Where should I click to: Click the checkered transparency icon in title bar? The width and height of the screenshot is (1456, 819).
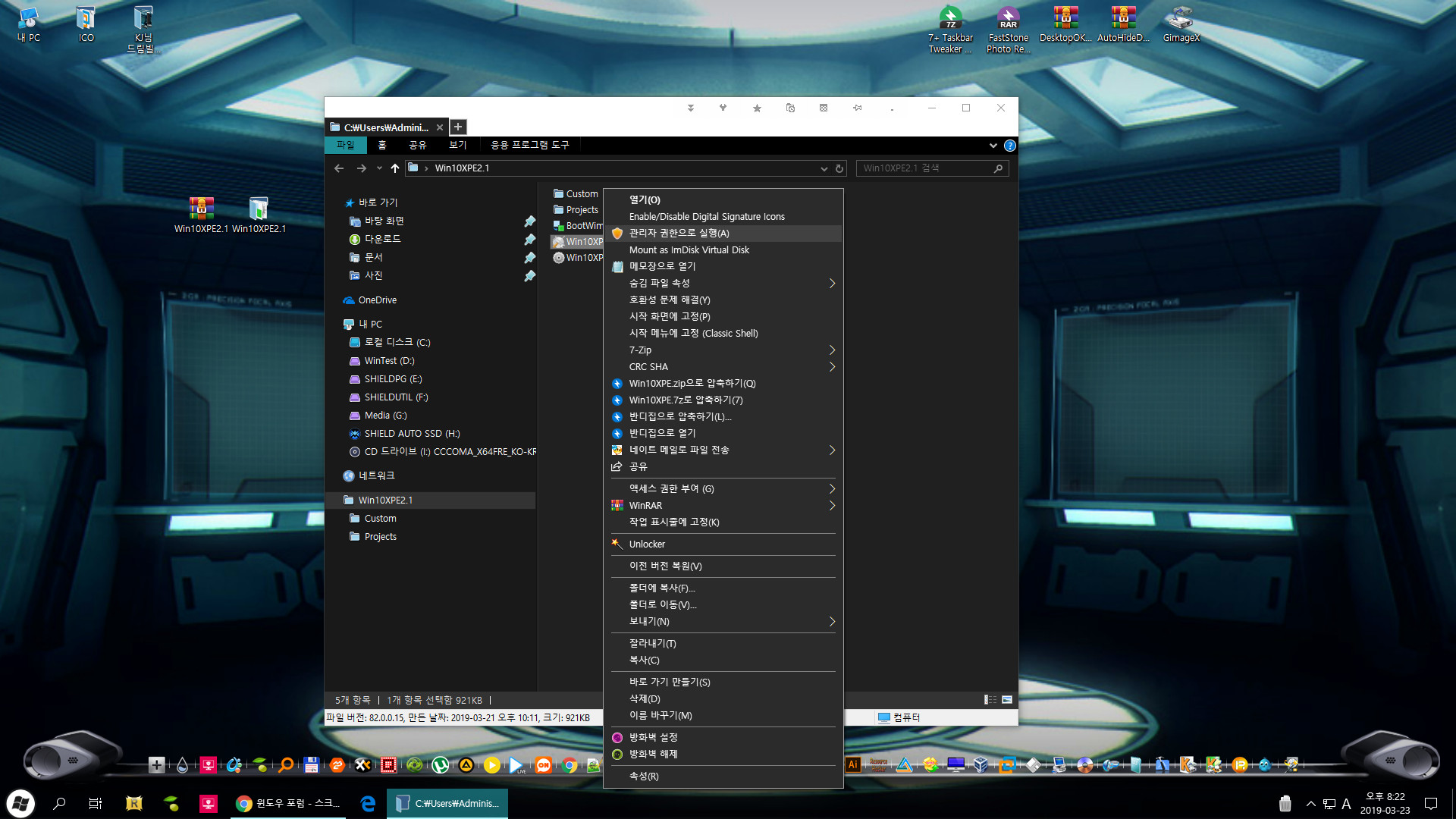coord(824,108)
